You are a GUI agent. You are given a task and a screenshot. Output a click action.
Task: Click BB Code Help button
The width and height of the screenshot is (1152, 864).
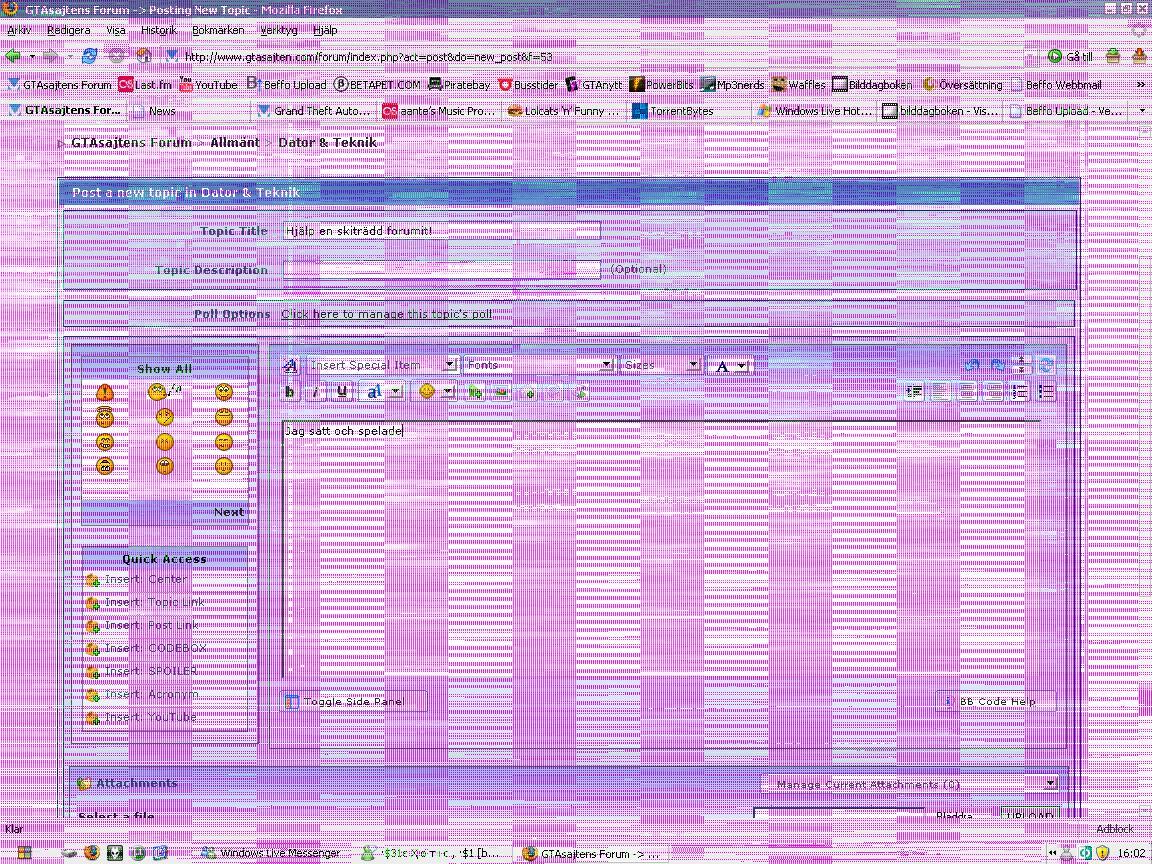(x=997, y=702)
